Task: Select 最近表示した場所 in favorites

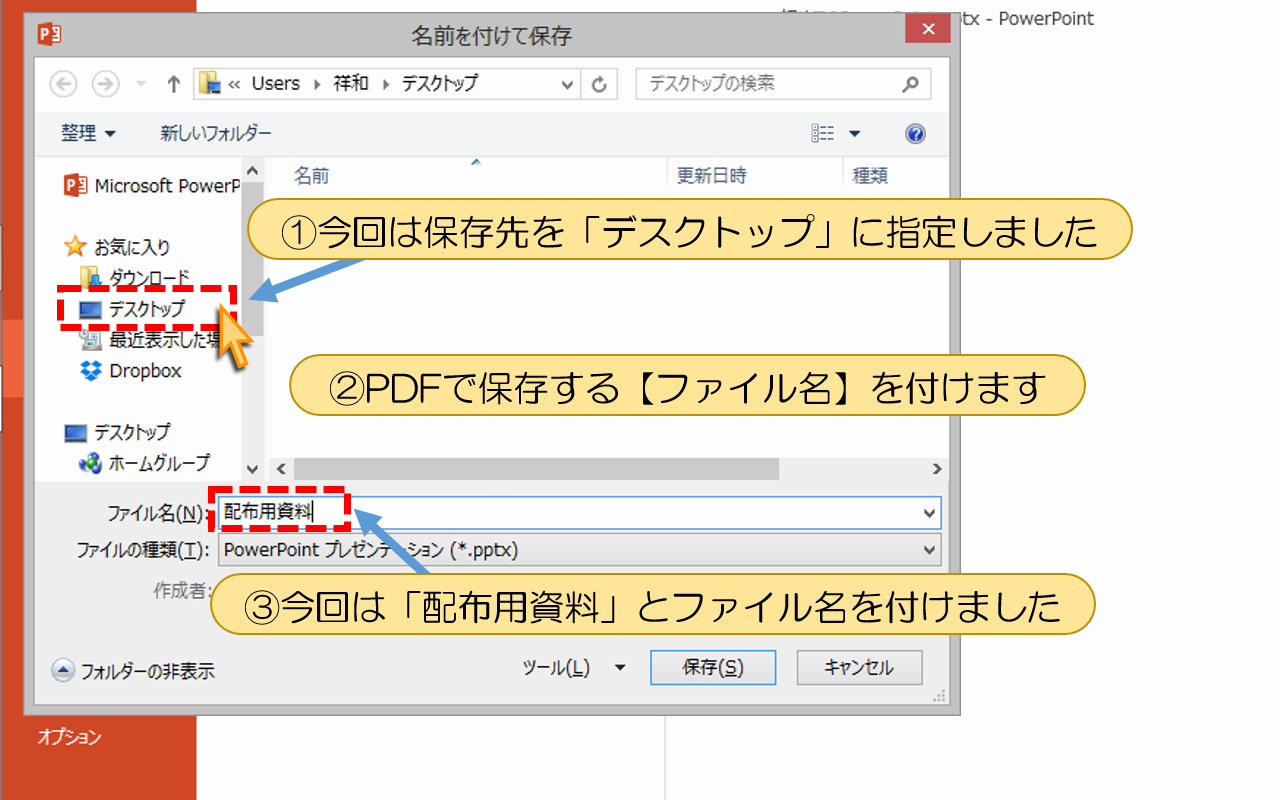Action: tap(150, 340)
